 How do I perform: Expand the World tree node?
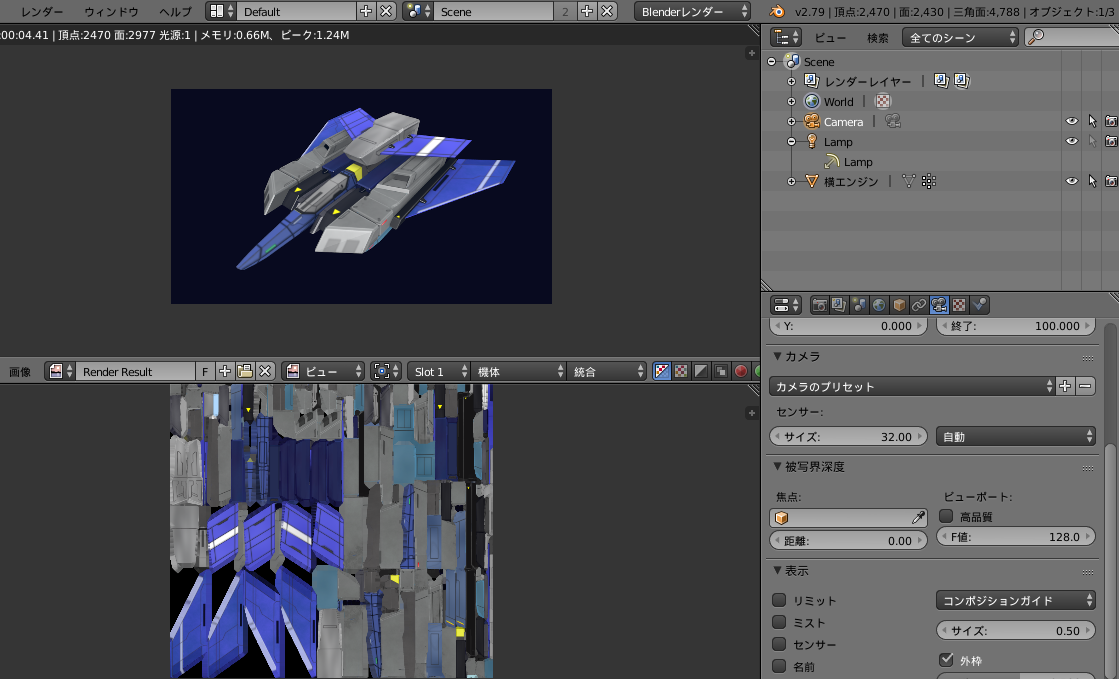(791, 101)
